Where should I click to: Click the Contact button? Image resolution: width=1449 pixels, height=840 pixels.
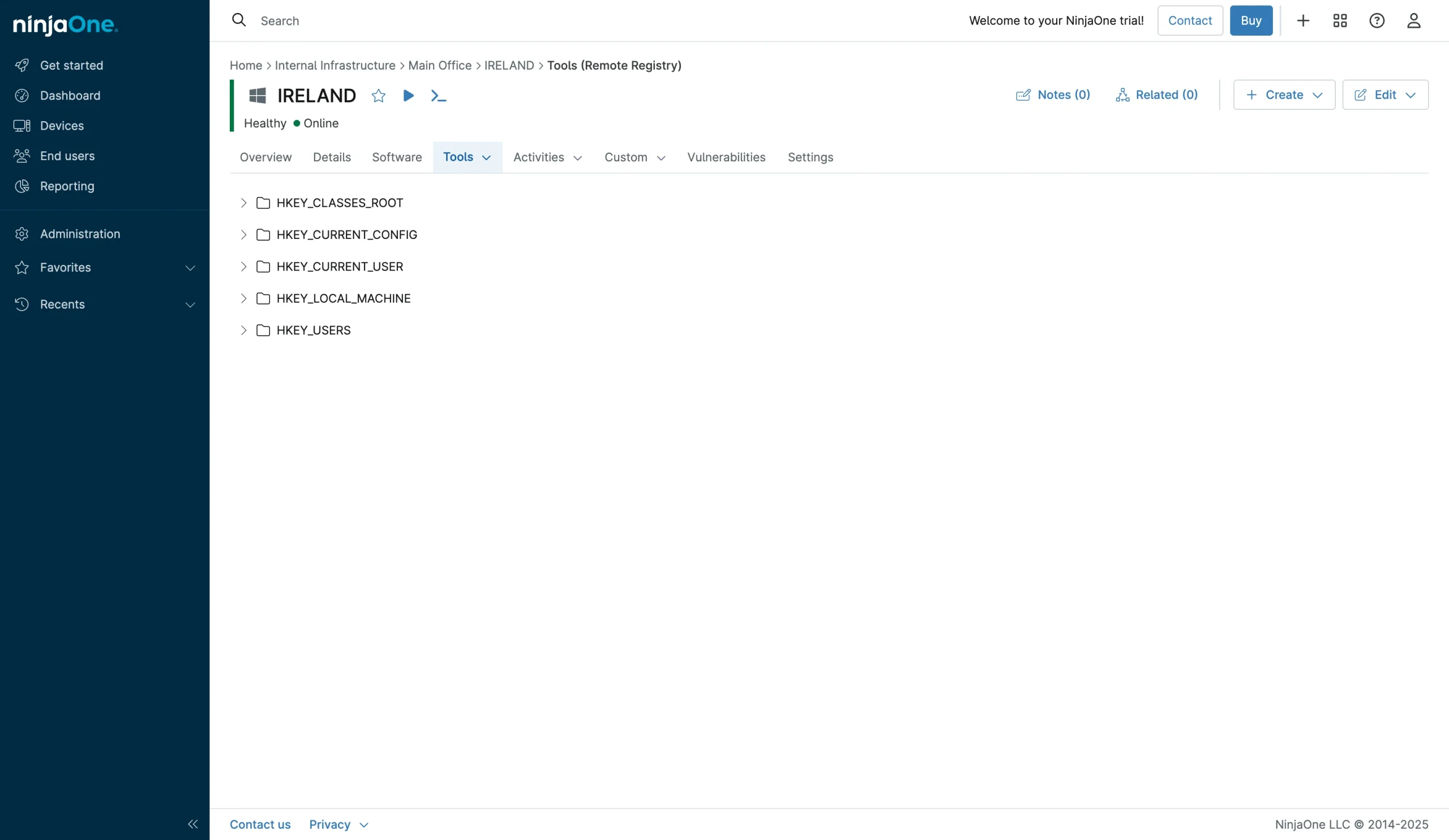[1190, 21]
